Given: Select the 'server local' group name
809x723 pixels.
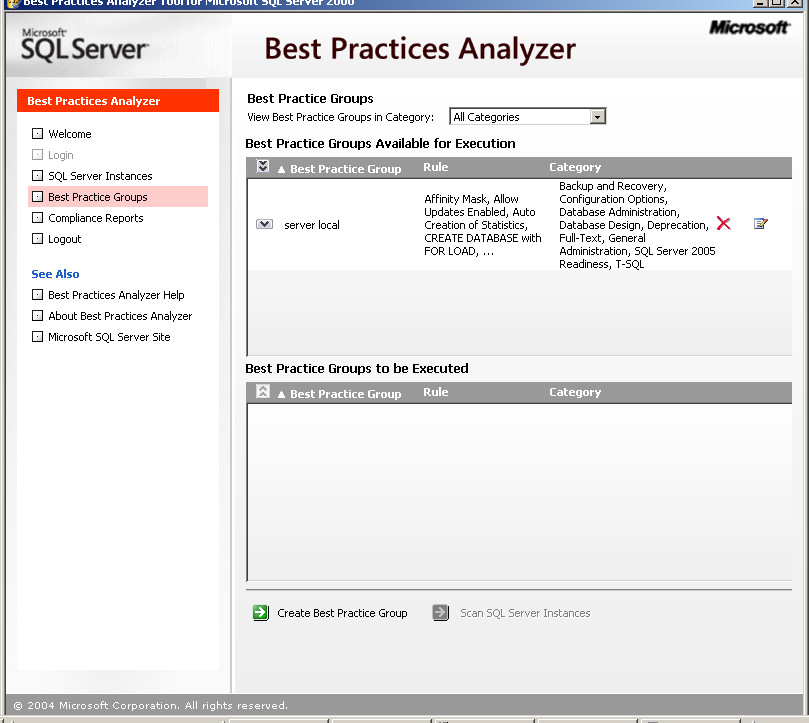Looking at the screenshot, I should [x=312, y=225].
